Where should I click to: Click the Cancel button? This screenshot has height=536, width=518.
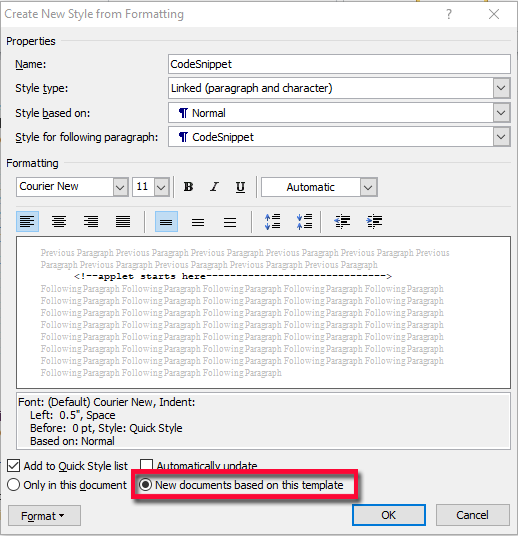point(473,515)
